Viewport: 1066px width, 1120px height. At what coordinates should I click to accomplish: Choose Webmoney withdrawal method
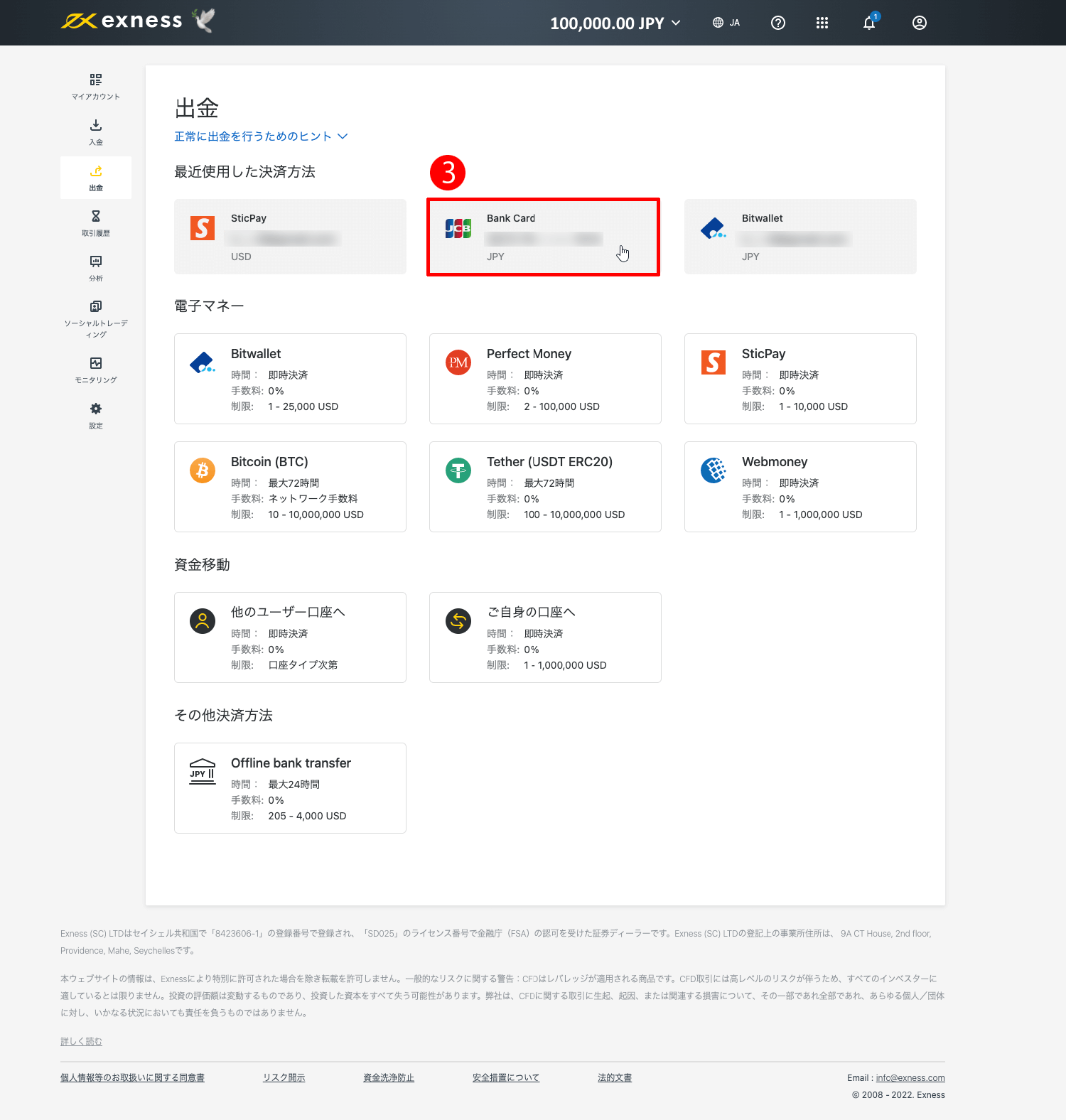(800, 487)
